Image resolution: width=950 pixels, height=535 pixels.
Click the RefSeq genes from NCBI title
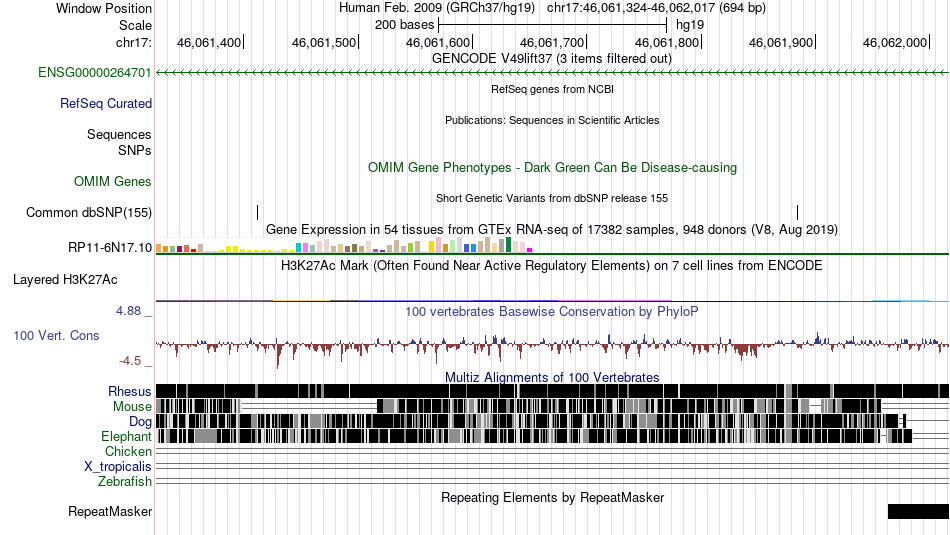[x=553, y=89]
